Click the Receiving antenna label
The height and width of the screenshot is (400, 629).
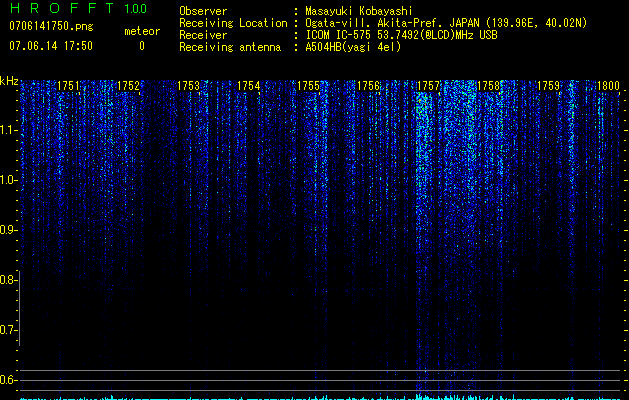click(x=230, y=47)
